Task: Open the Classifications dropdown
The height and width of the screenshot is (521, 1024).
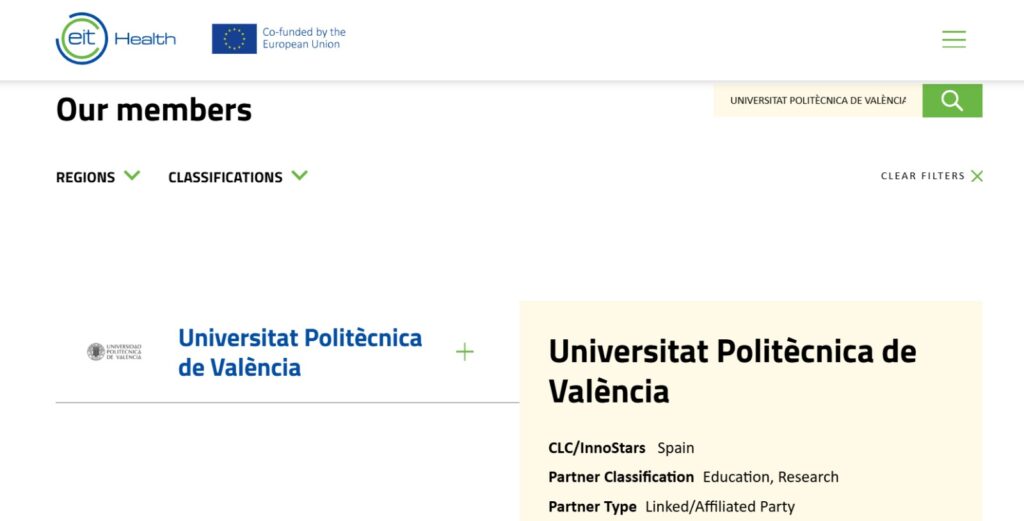Action: pos(238,177)
